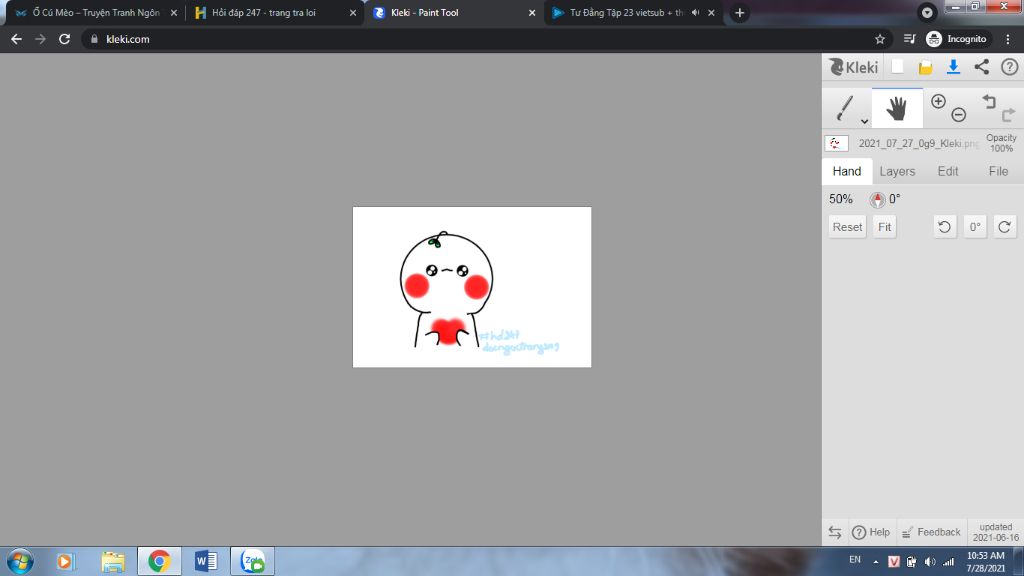Open a new browser tab

point(739,12)
